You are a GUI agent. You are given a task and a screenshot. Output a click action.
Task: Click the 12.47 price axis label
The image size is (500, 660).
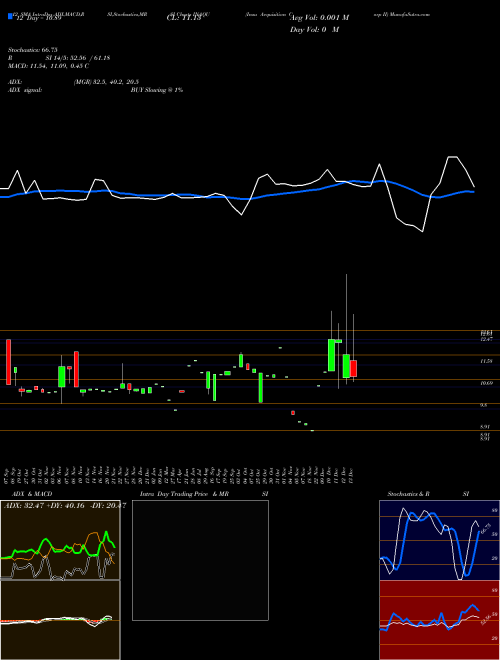point(486,339)
